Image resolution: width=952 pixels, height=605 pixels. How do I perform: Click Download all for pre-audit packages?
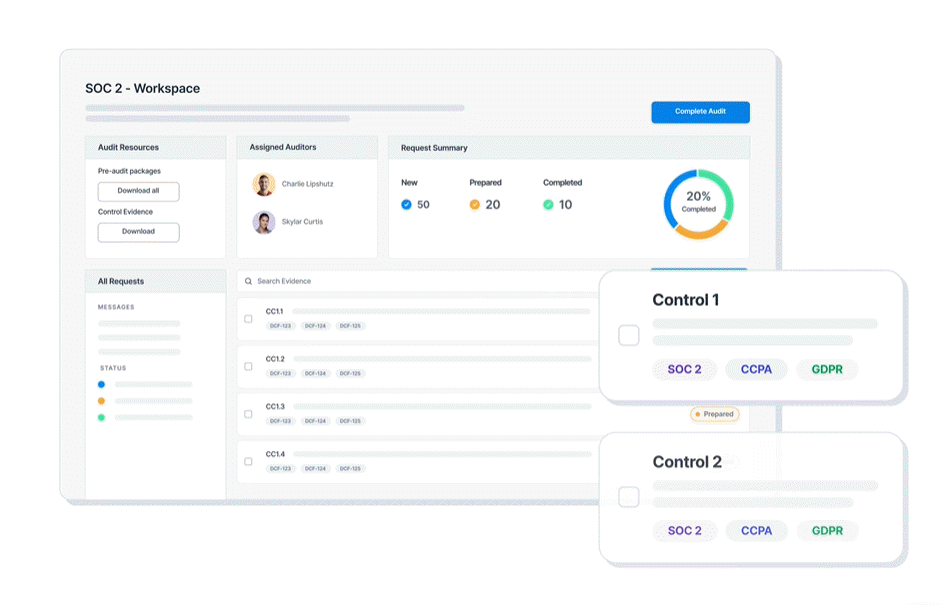(x=138, y=191)
